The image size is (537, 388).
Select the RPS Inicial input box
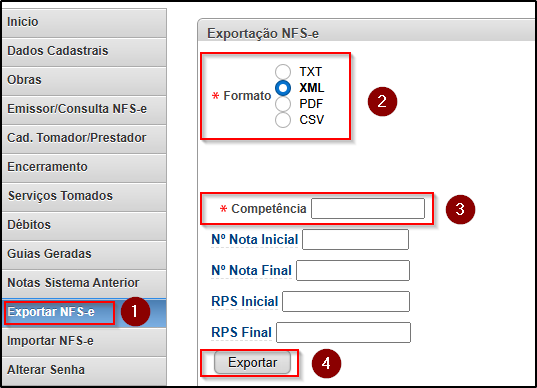point(346,301)
